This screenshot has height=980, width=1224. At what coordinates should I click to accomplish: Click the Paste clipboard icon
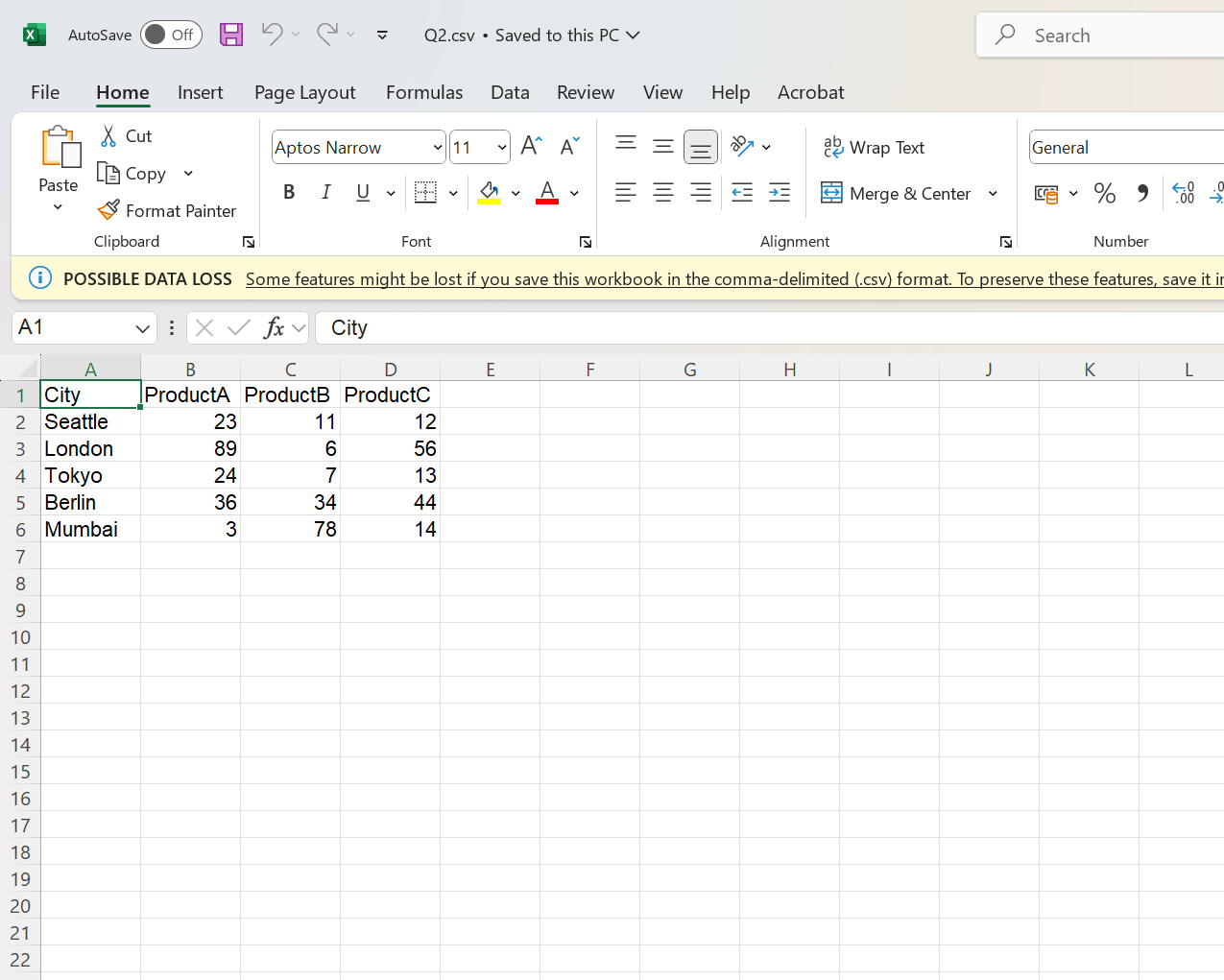point(60,148)
